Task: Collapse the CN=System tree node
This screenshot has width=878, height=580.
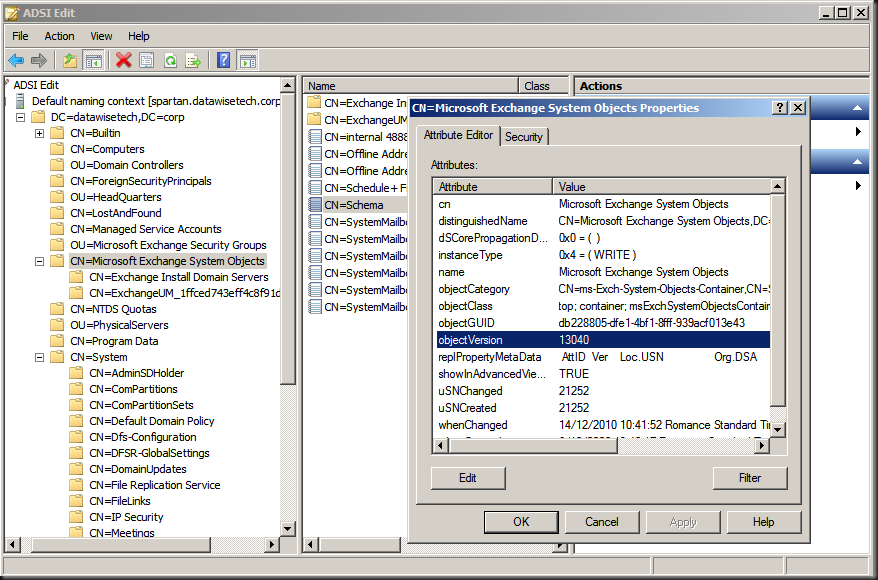Action: (40, 357)
